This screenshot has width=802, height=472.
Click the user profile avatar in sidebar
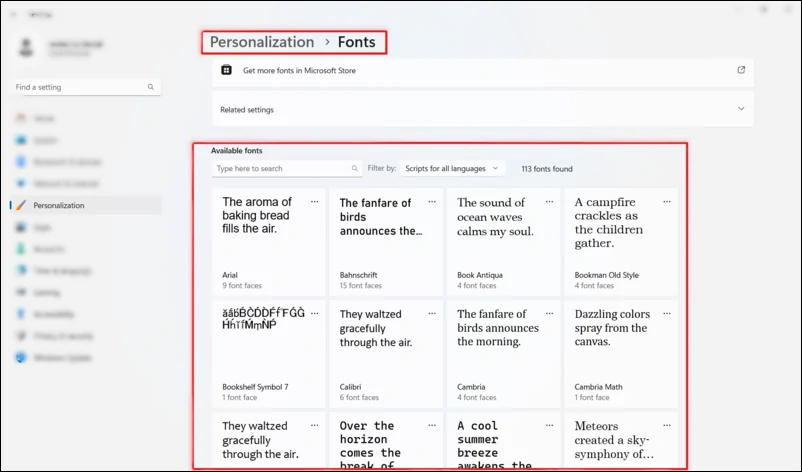27,48
